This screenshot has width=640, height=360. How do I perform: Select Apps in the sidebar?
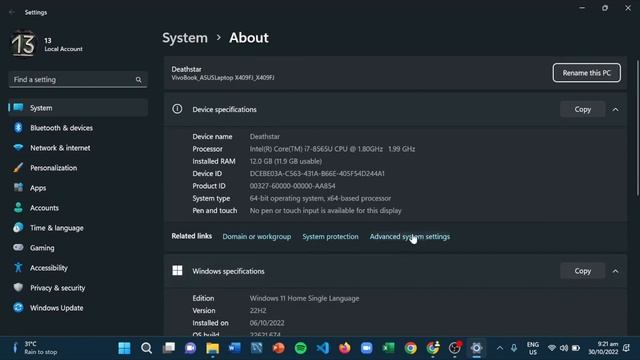tap(78, 188)
